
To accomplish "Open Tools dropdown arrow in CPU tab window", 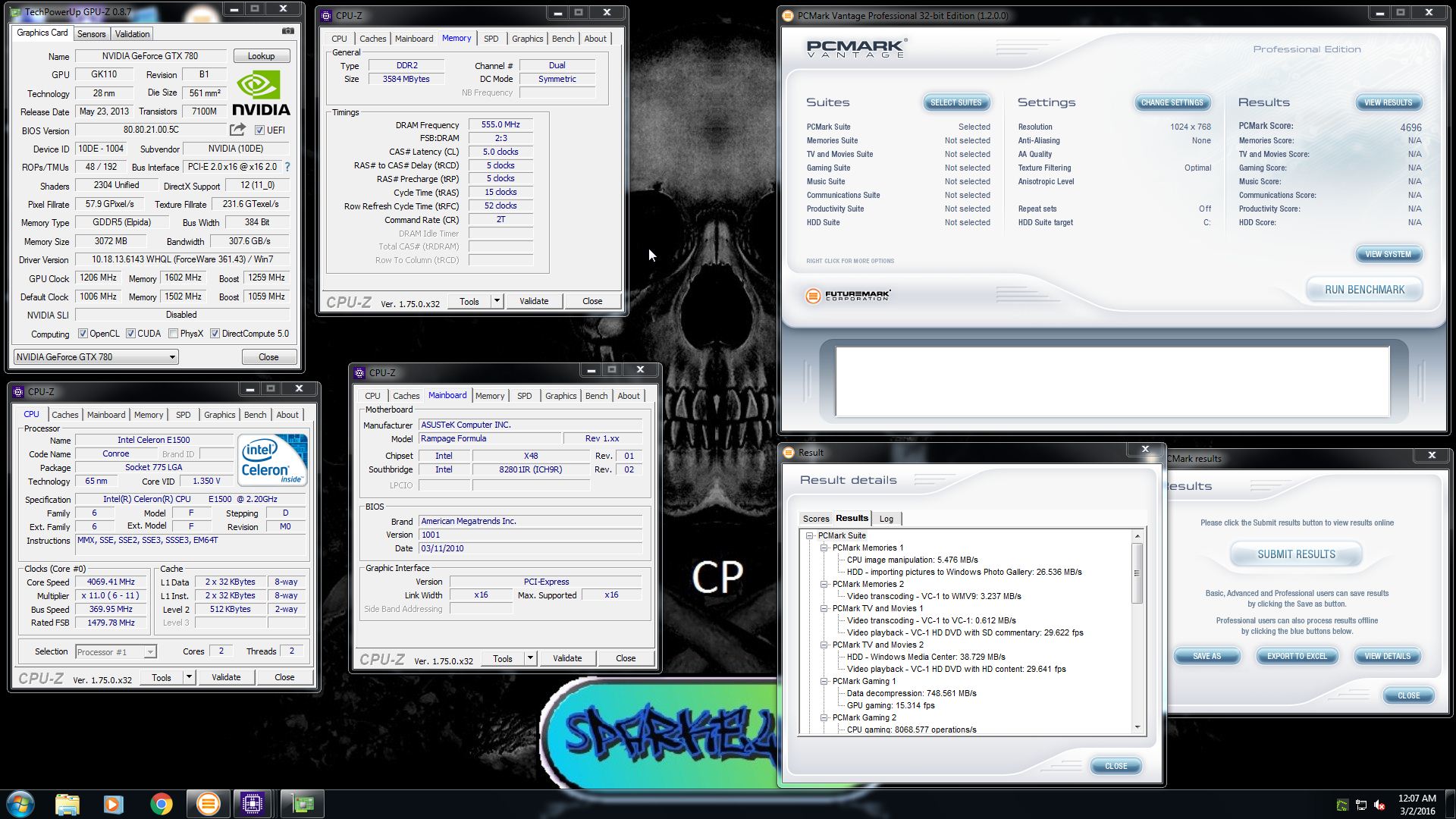I will [189, 677].
